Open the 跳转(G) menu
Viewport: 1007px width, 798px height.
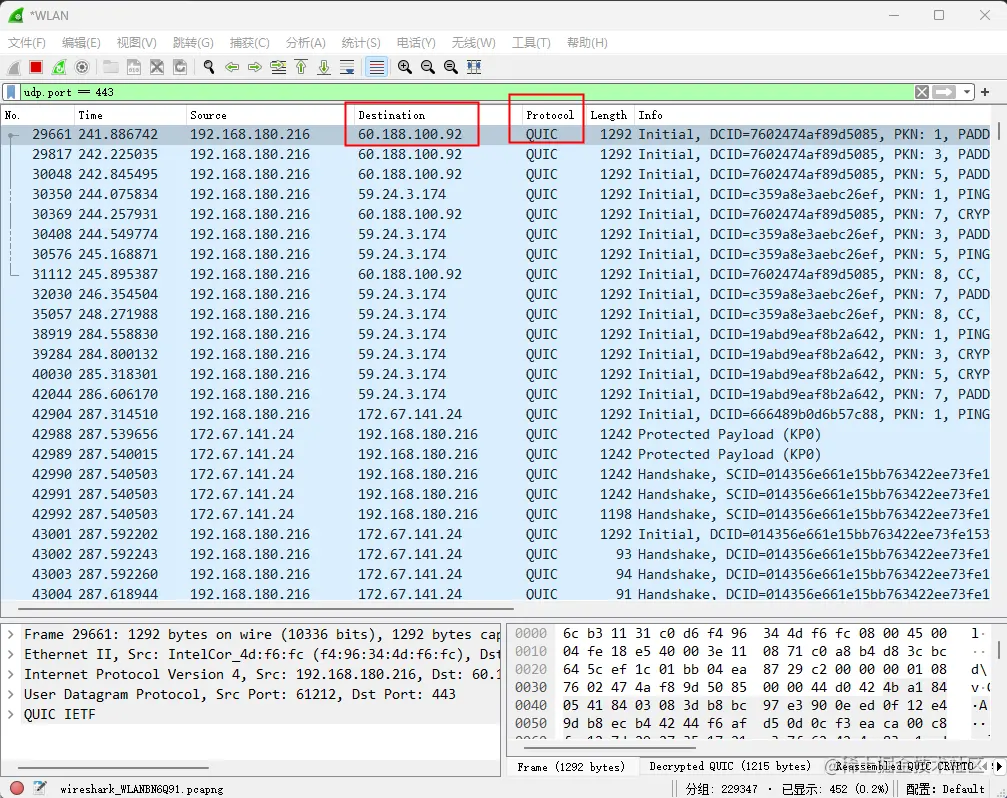click(x=193, y=42)
